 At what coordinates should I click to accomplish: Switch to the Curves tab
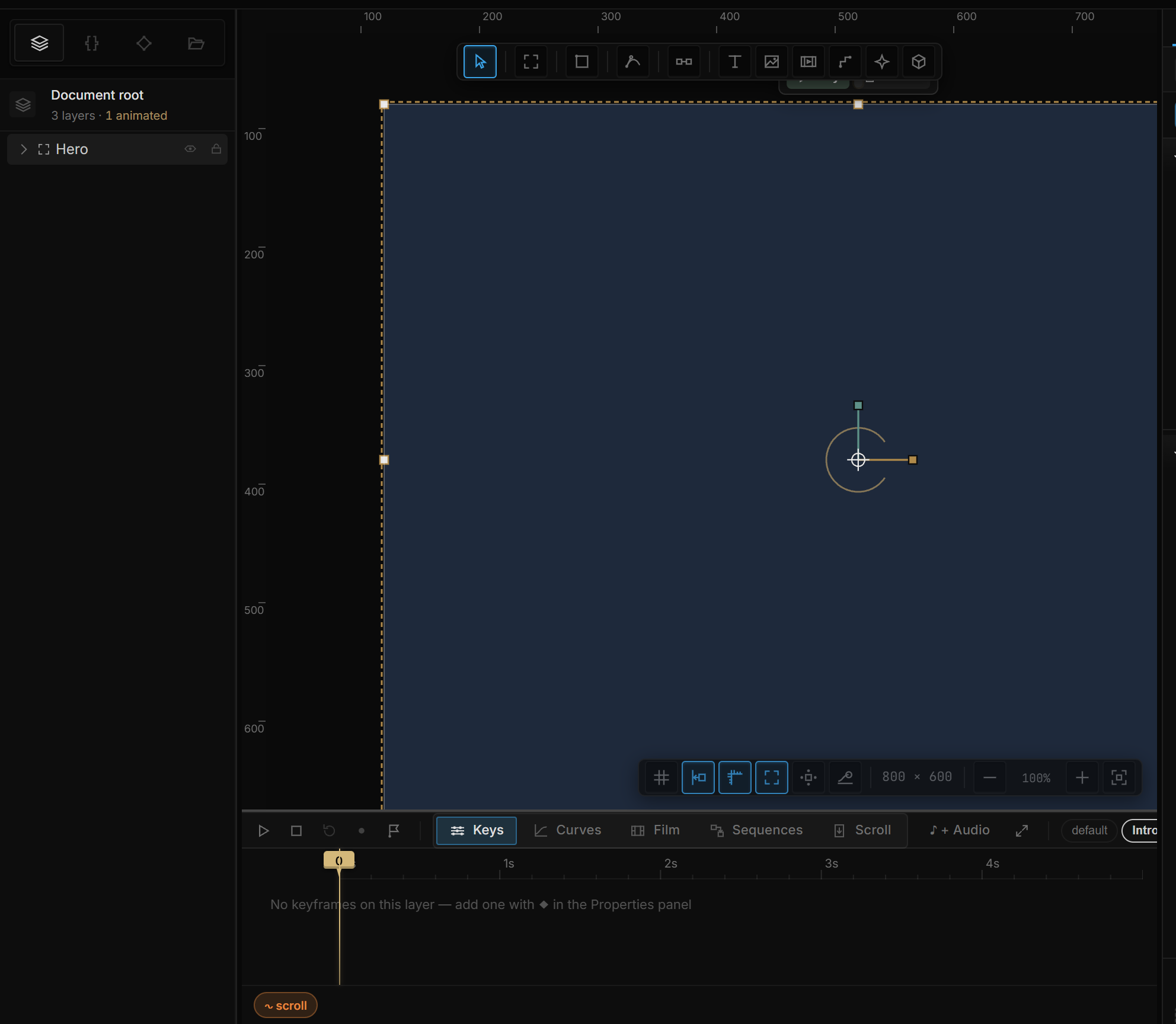pos(567,830)
